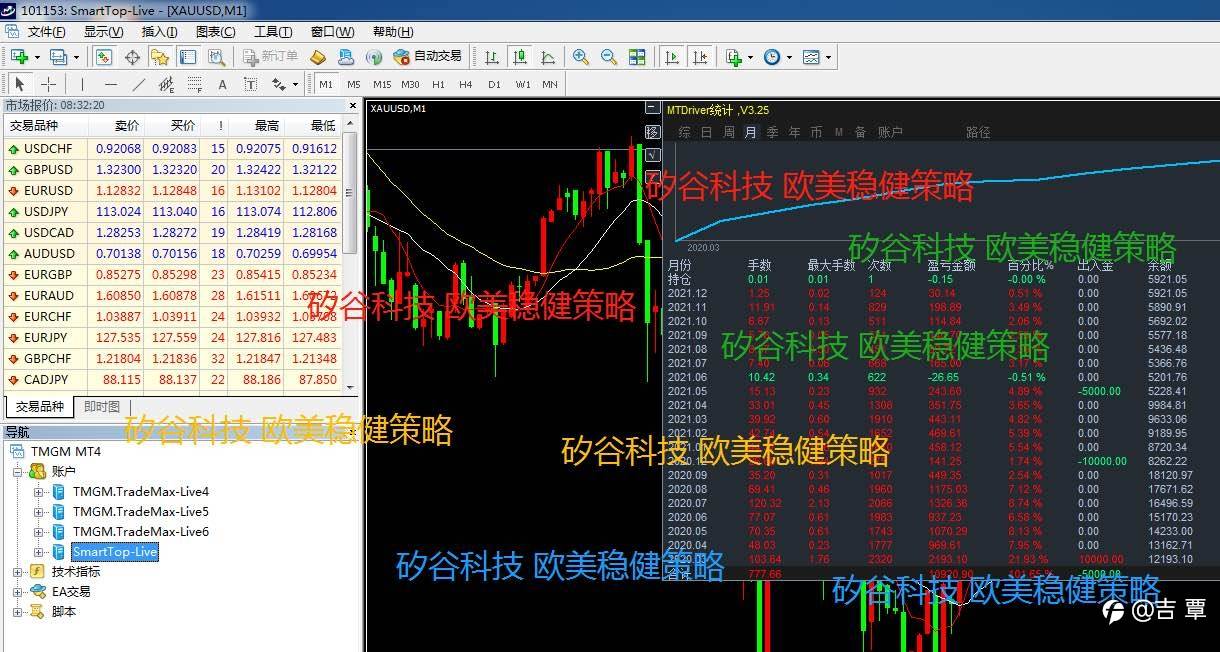
Task: Toggle chart auto scroll icon
Action: coord(672,57)
